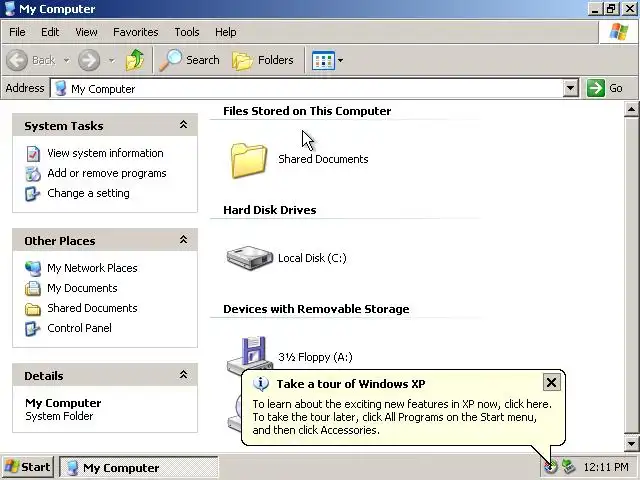
Task: Close the Windows XP tour balloon
Action: click(551, 382)
